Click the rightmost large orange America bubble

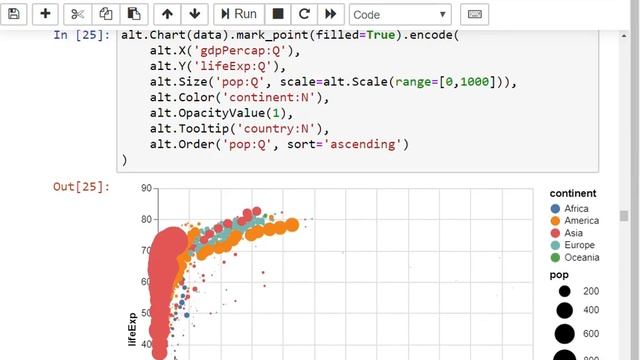292,225
